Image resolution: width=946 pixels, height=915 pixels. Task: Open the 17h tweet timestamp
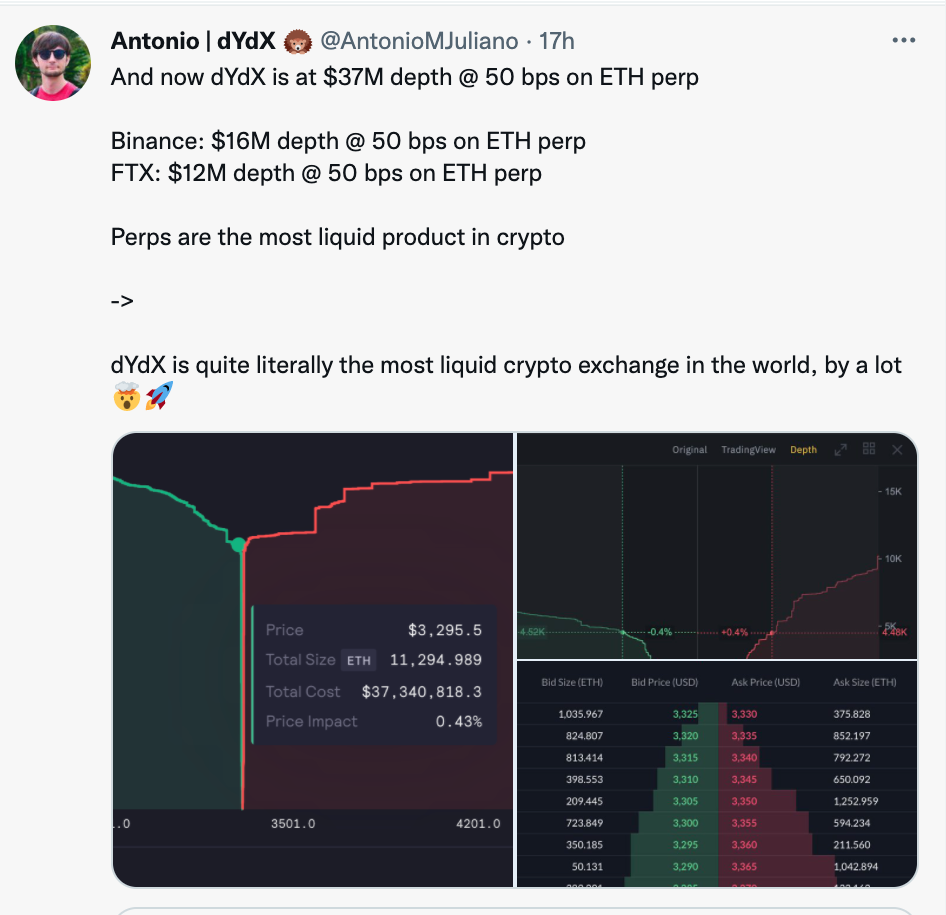[x=556, y=41]
